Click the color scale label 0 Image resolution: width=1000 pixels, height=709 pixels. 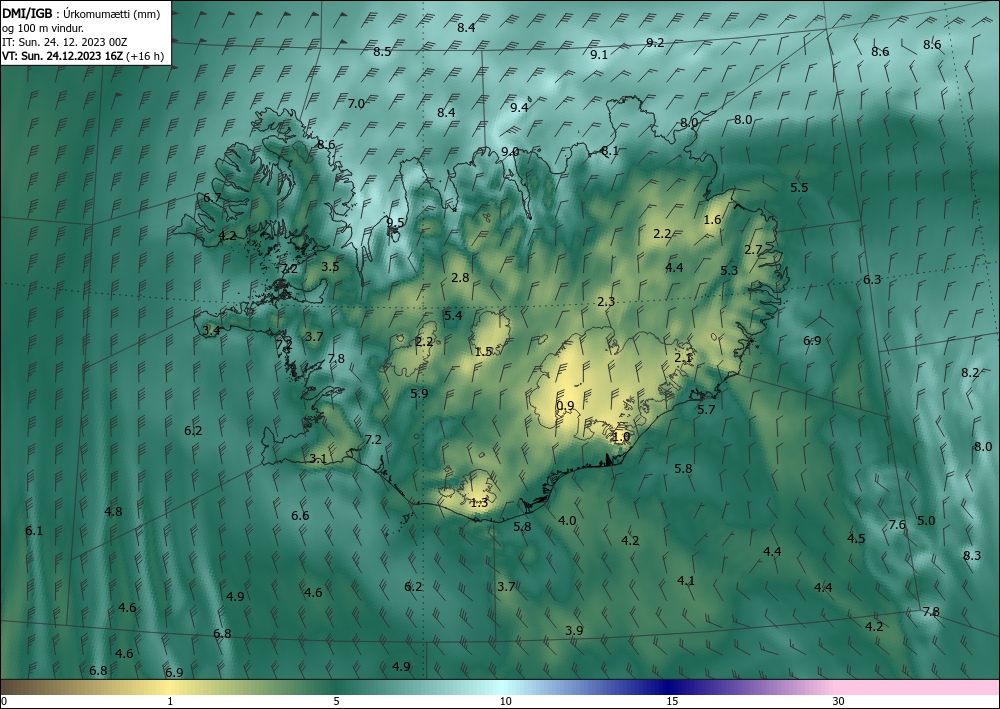point(4,702)
